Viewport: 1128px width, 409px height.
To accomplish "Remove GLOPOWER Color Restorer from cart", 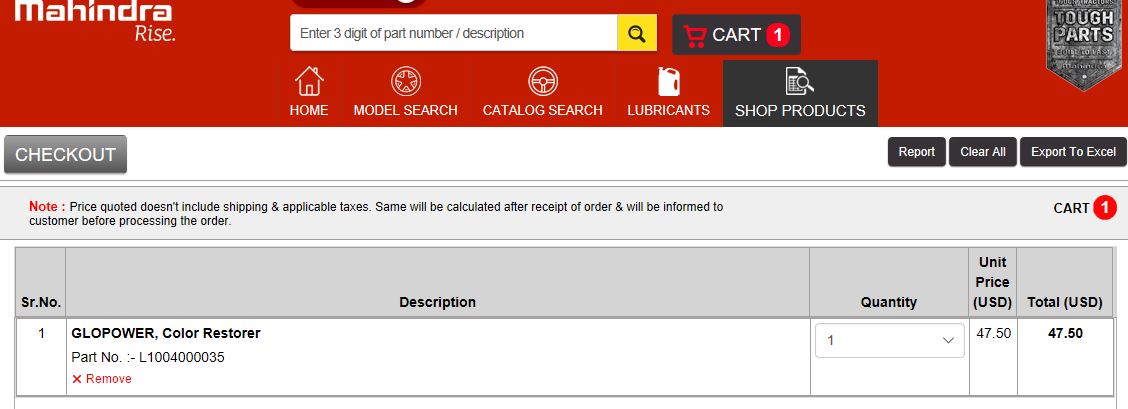I will (101, 379).
